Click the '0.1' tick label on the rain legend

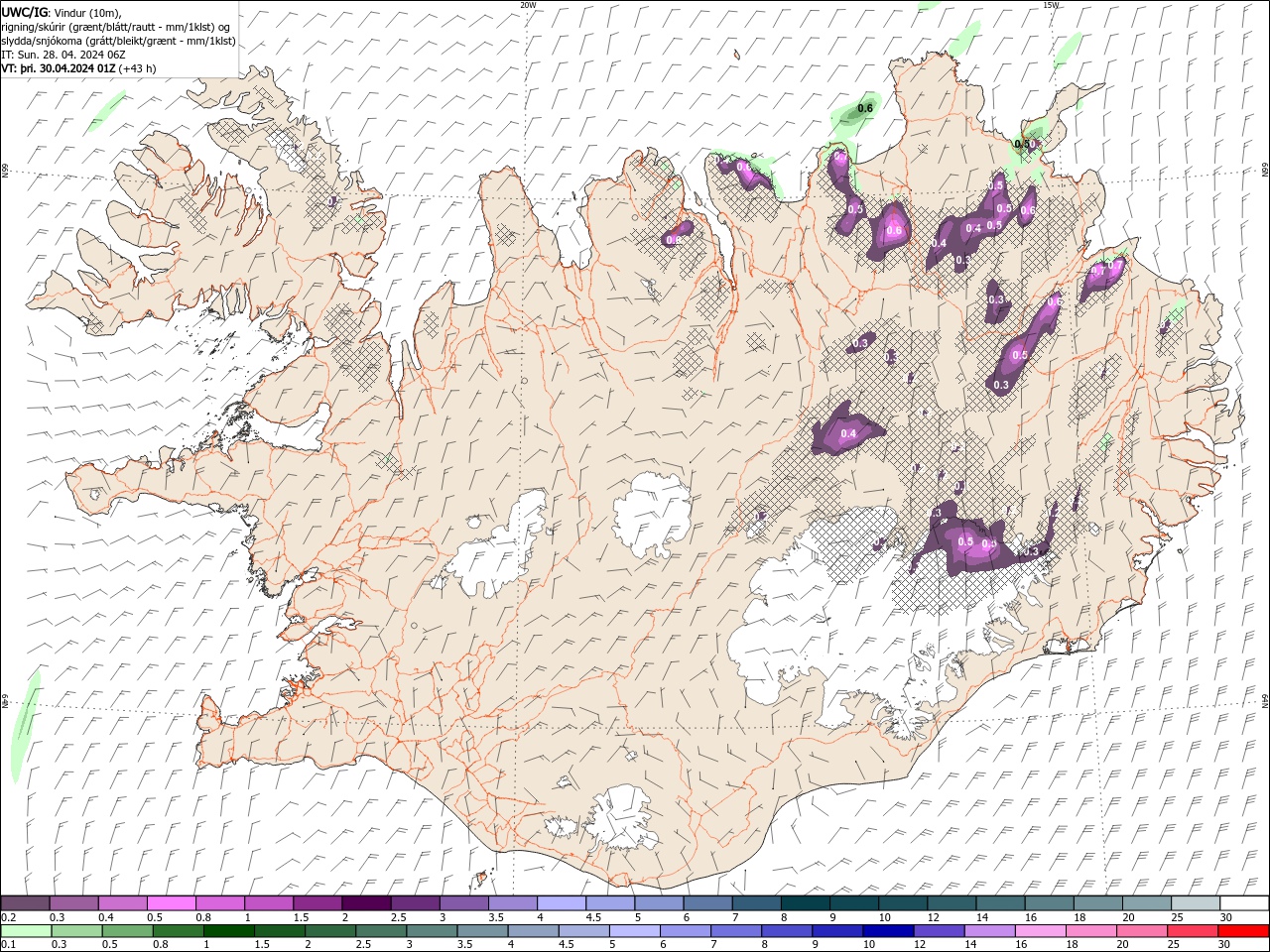[x=8, y=945]
